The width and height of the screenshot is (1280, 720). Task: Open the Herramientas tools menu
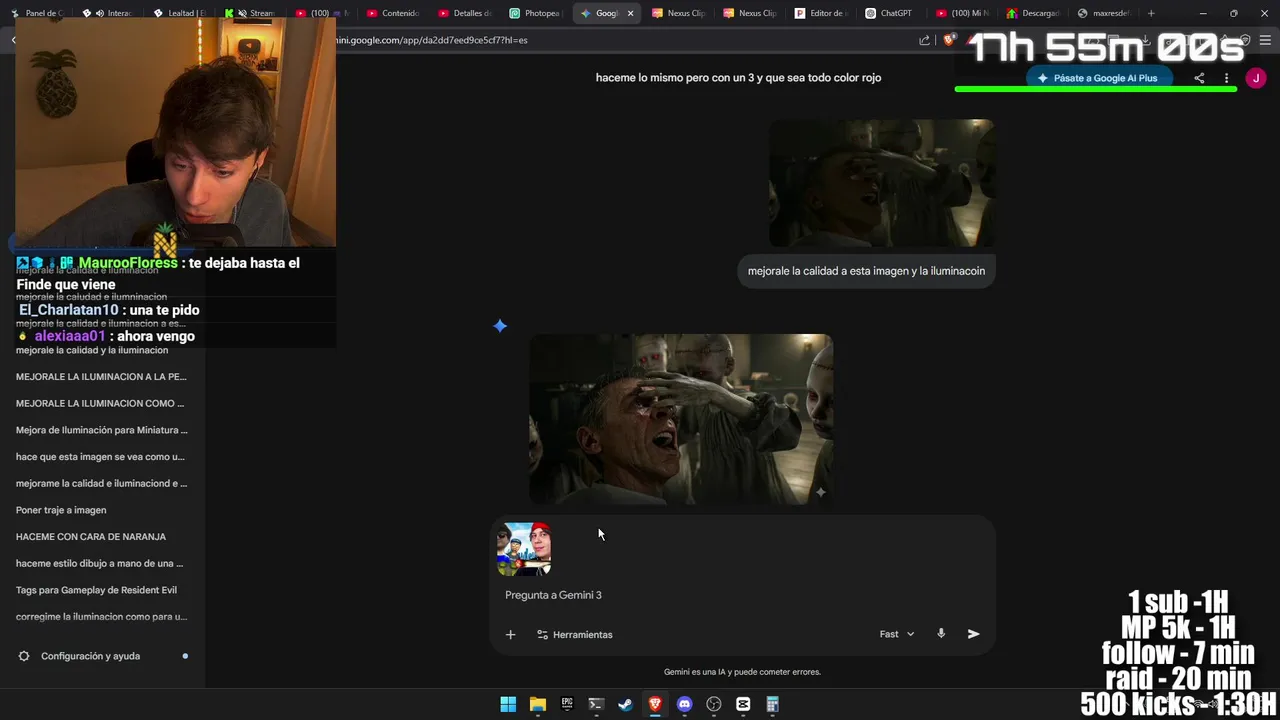pyautogui.click(x=574, y=634)
